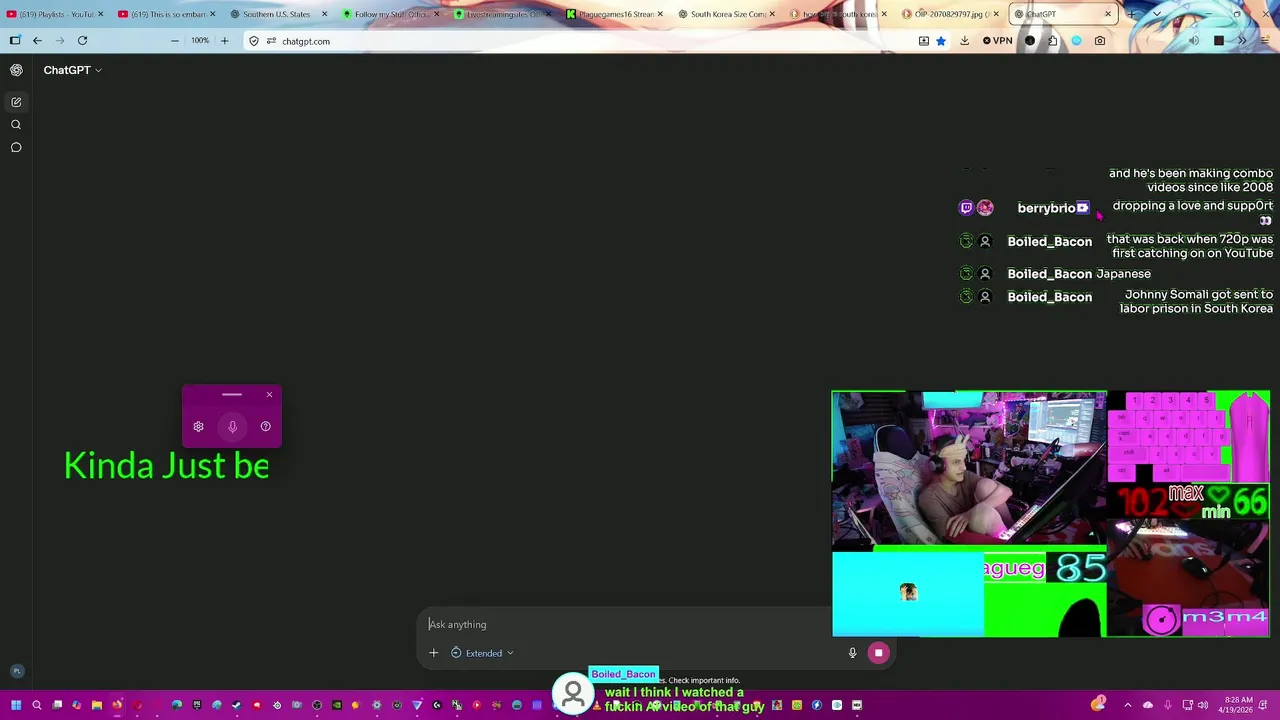The image size is (1280, 720).
Task: Stop the recording with the pink stop button
Action: 878,653
